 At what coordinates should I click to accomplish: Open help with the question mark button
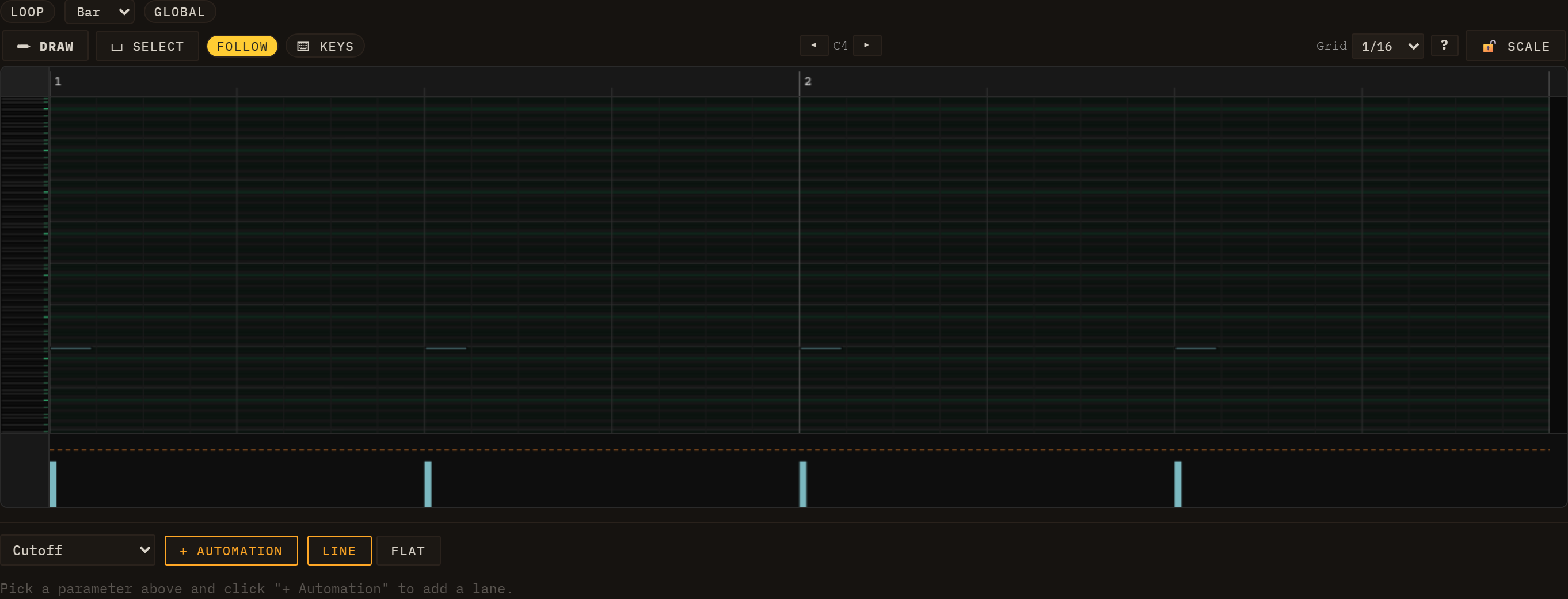coord(1444,45)
